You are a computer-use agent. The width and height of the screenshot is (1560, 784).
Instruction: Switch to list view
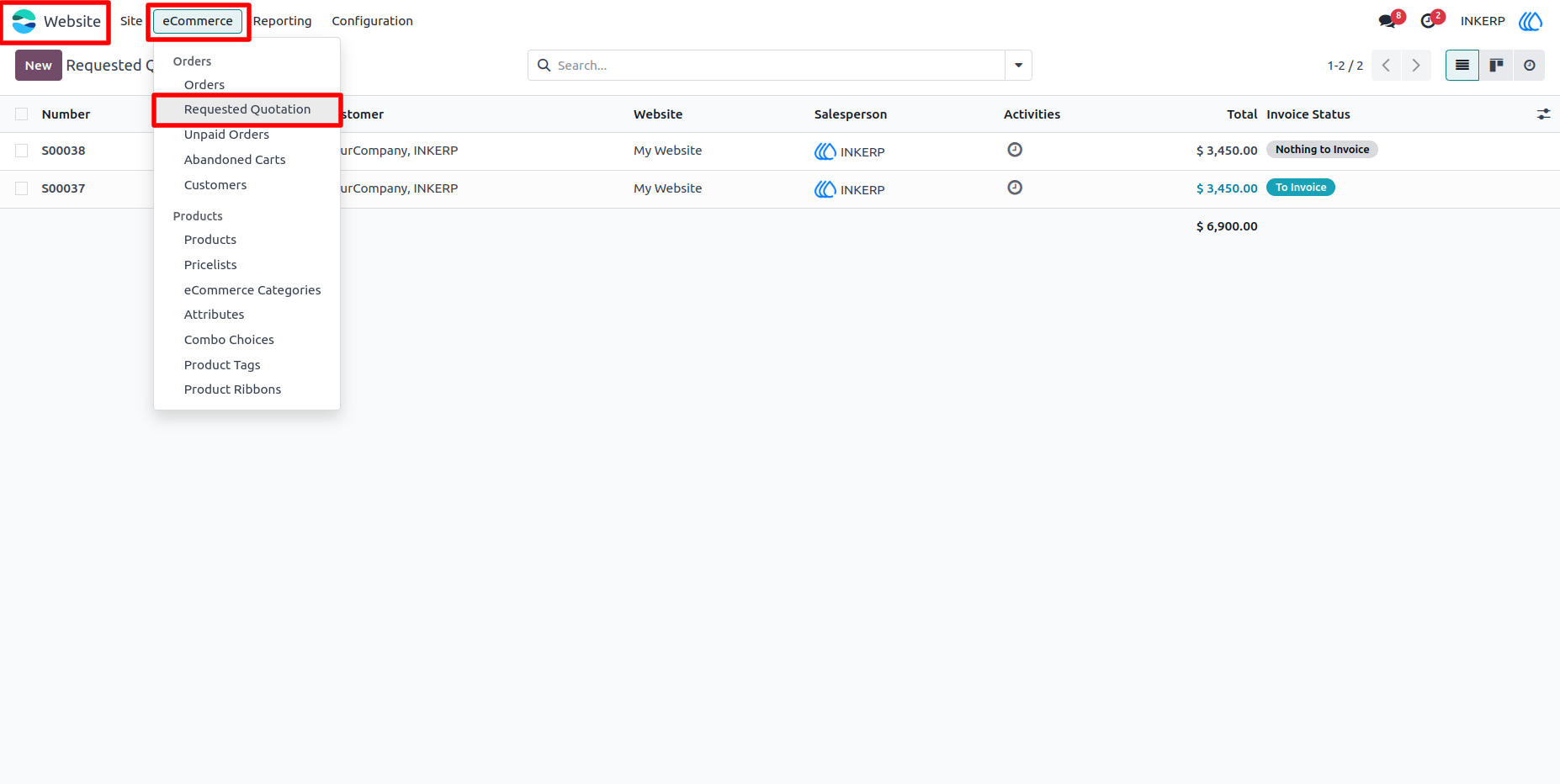(x=1462, y=66)
